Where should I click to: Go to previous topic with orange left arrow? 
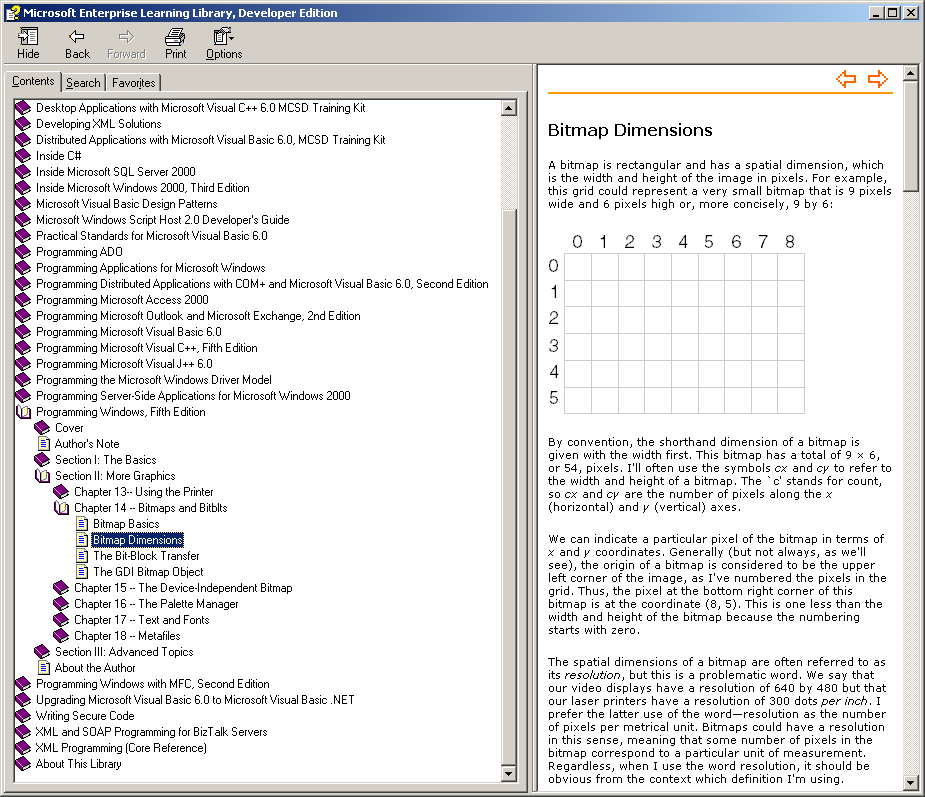click(x=846, y=78)
